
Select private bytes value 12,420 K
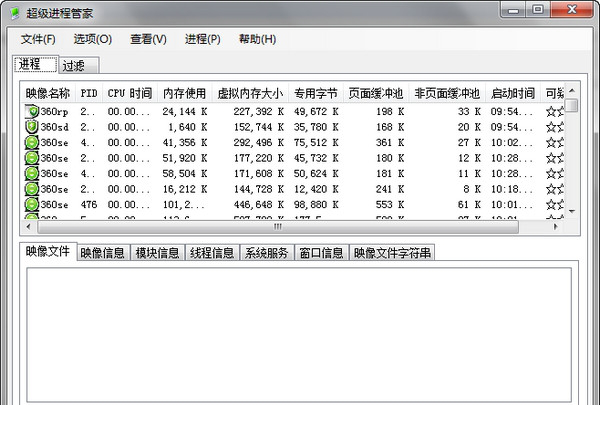[x=316, y=189]
